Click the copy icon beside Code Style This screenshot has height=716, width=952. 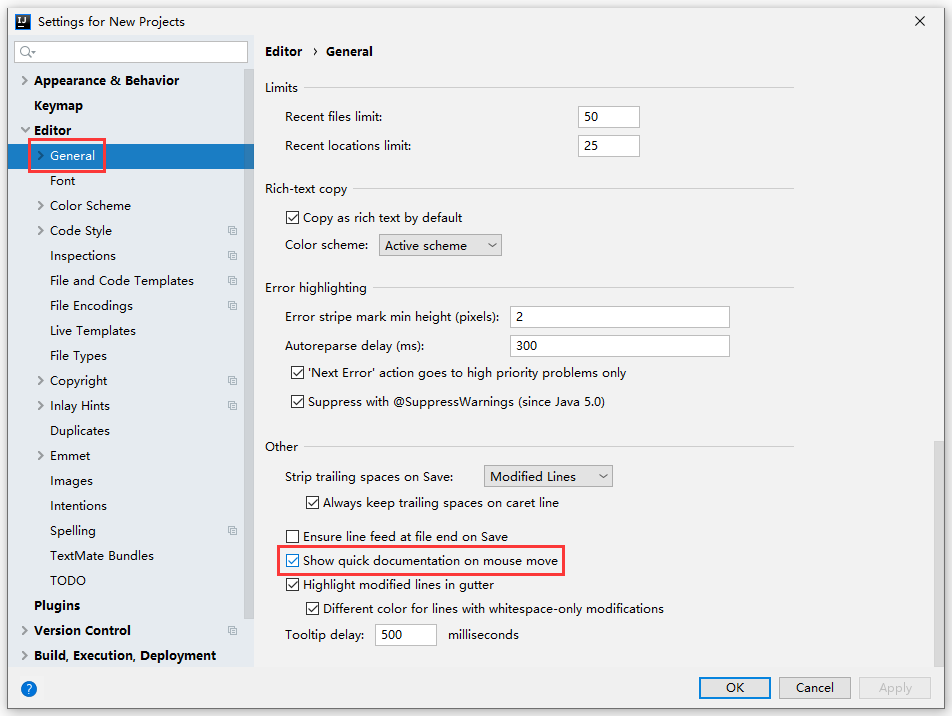click(232, 231)
